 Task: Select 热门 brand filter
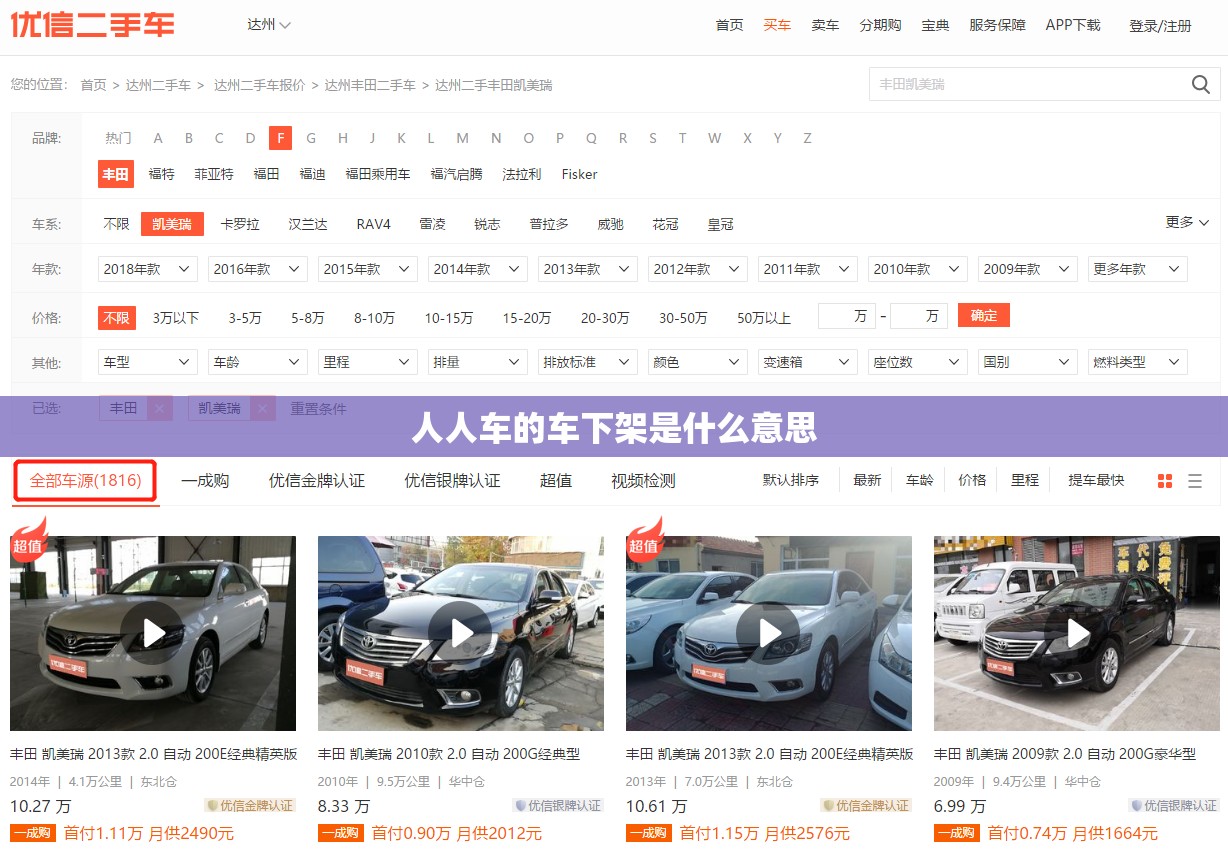[x=118, y=138]
